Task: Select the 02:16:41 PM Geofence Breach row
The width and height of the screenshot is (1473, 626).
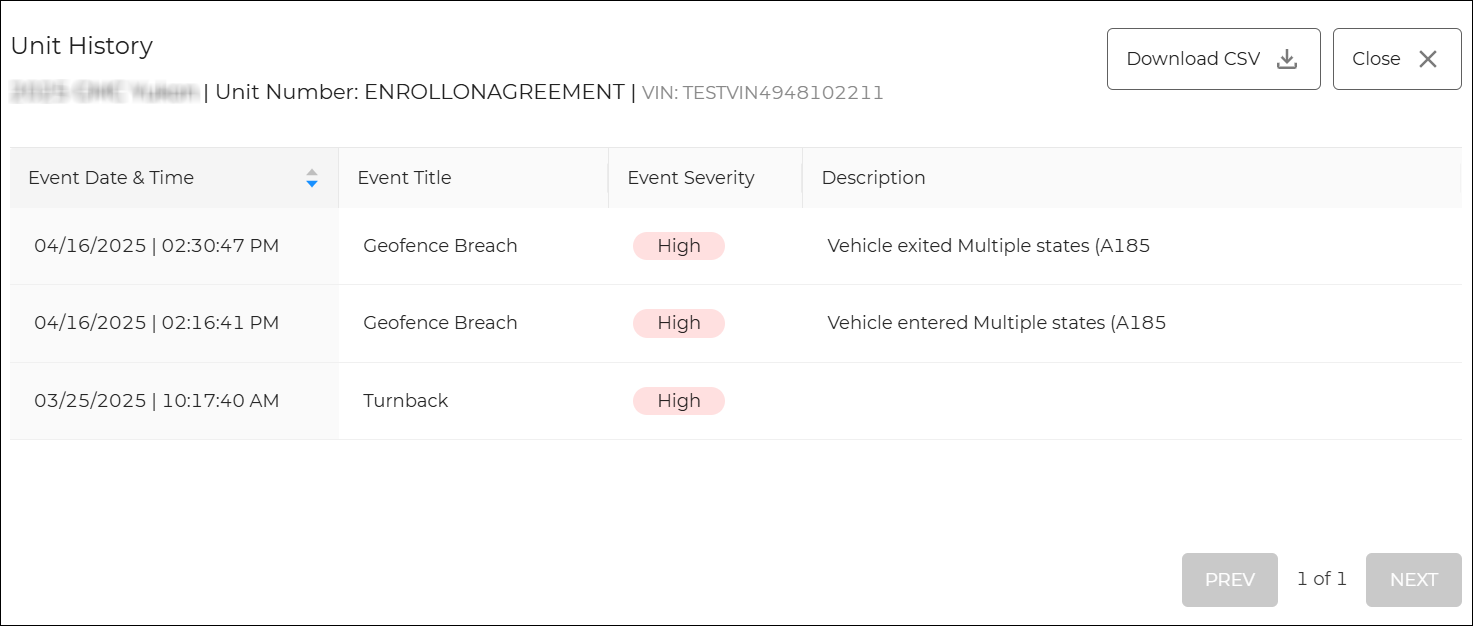Action: tap(440, 323)
